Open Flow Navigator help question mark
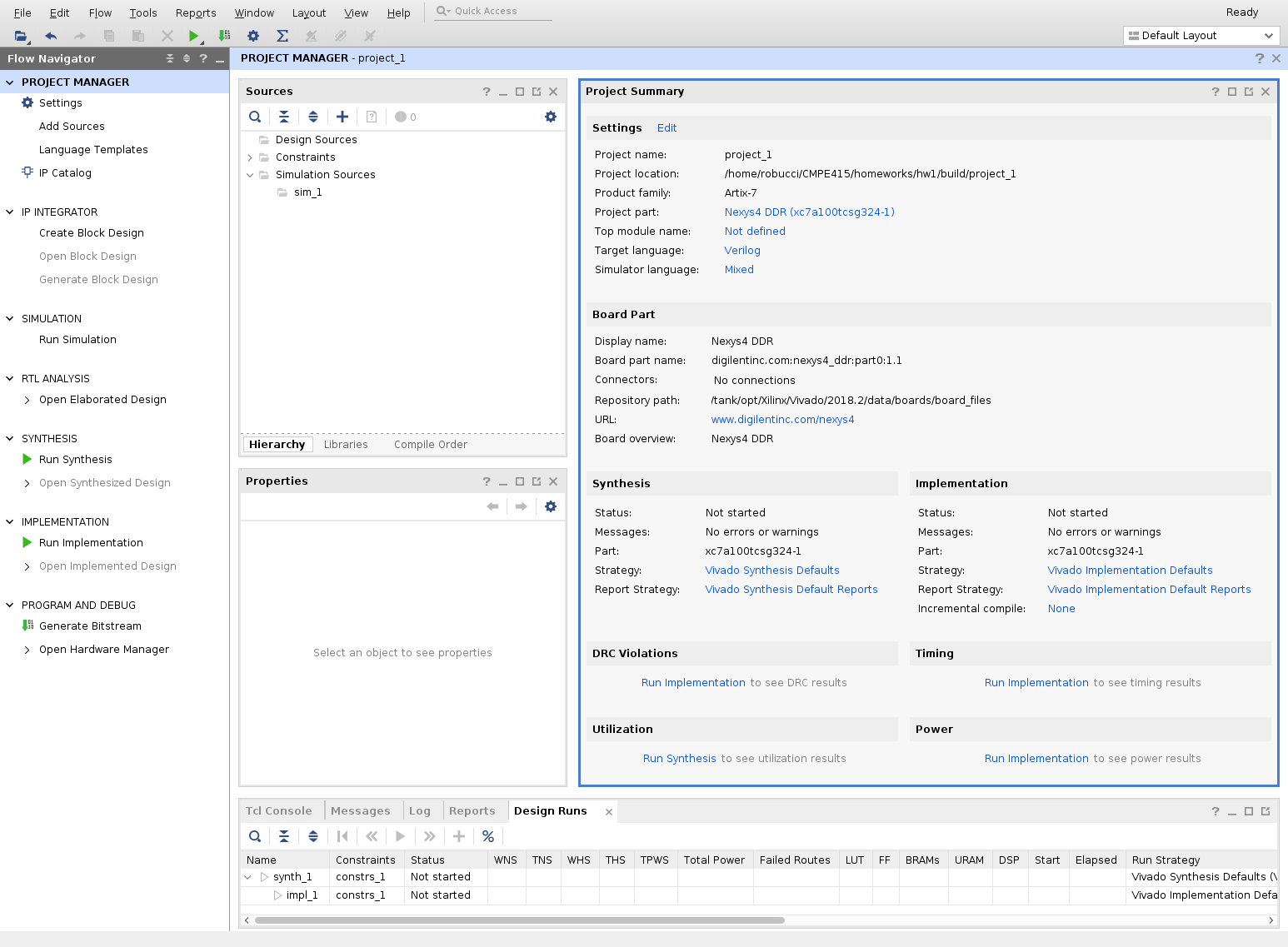The height and width of the screenshot is (947, 1288). pyautogui.click(x=203, y=58)
